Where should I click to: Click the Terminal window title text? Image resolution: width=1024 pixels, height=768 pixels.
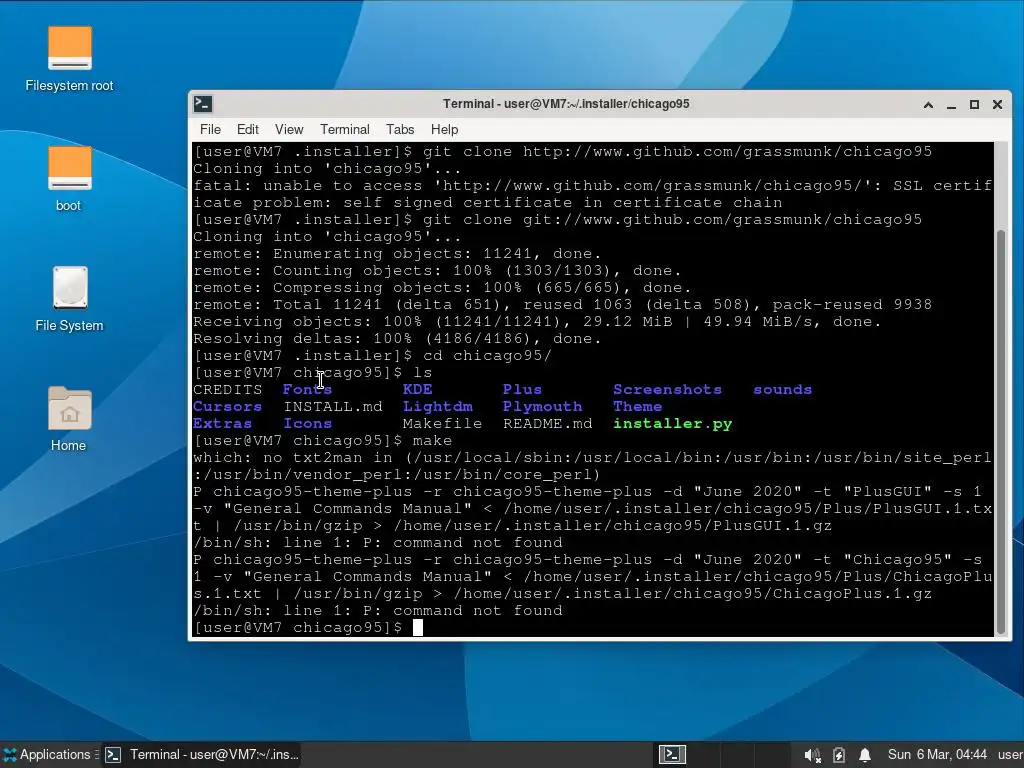566,104
